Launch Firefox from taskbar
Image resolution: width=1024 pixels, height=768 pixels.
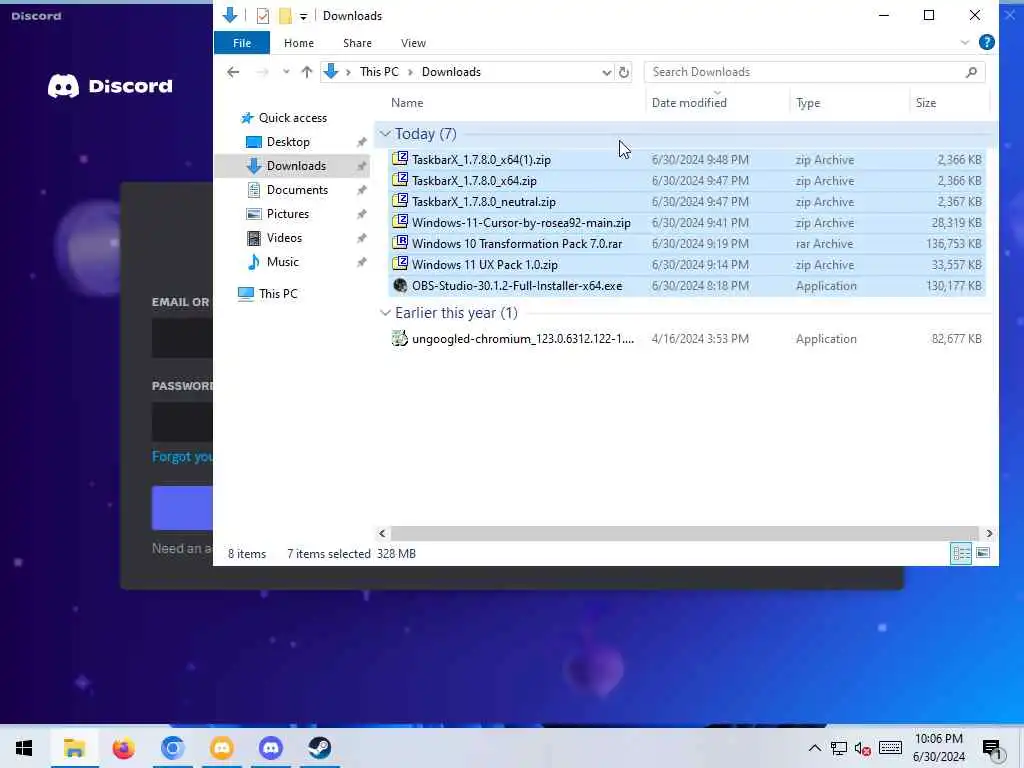pos(123,748)
